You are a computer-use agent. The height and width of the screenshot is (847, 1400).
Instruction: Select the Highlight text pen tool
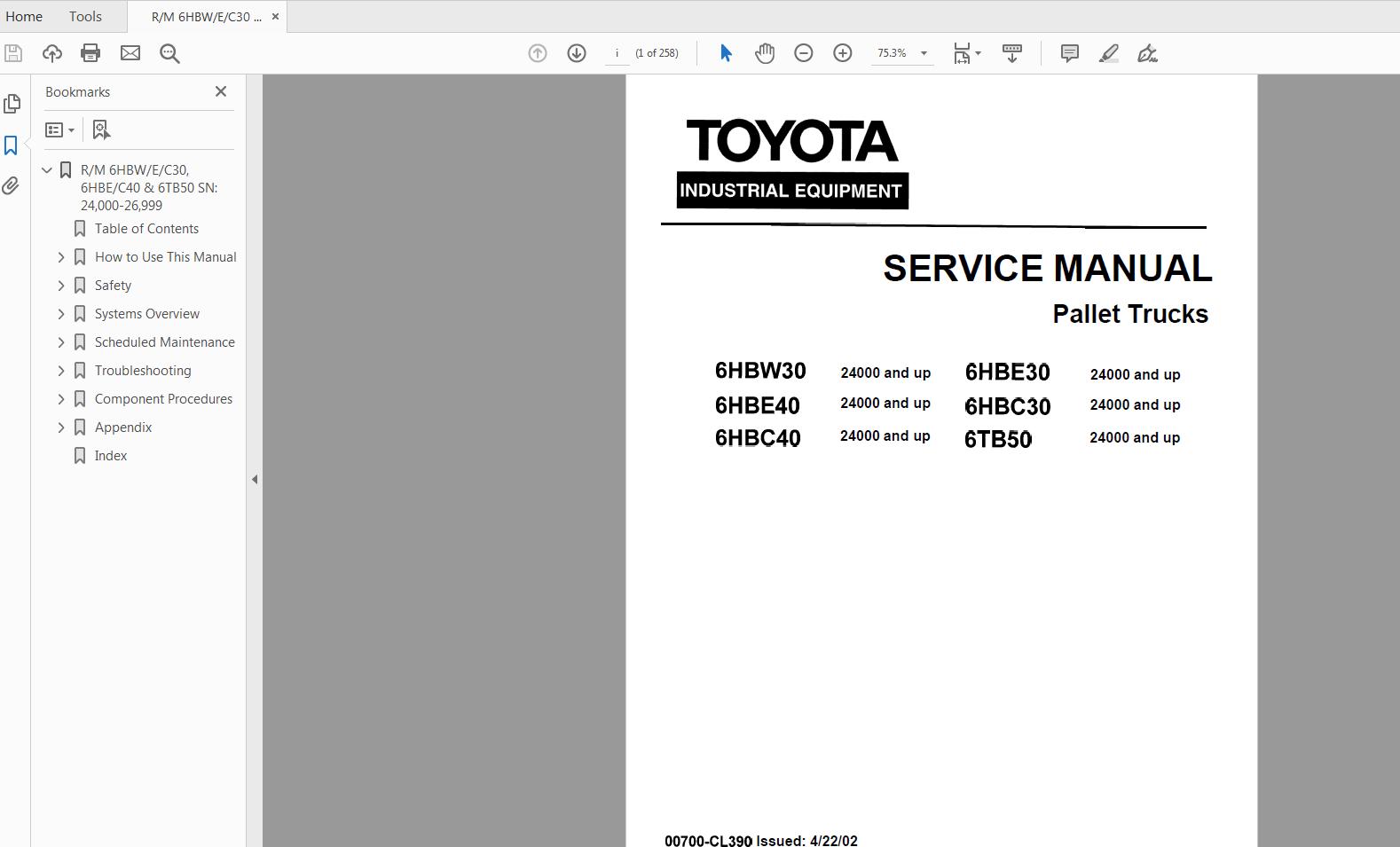click(1109, 53)
